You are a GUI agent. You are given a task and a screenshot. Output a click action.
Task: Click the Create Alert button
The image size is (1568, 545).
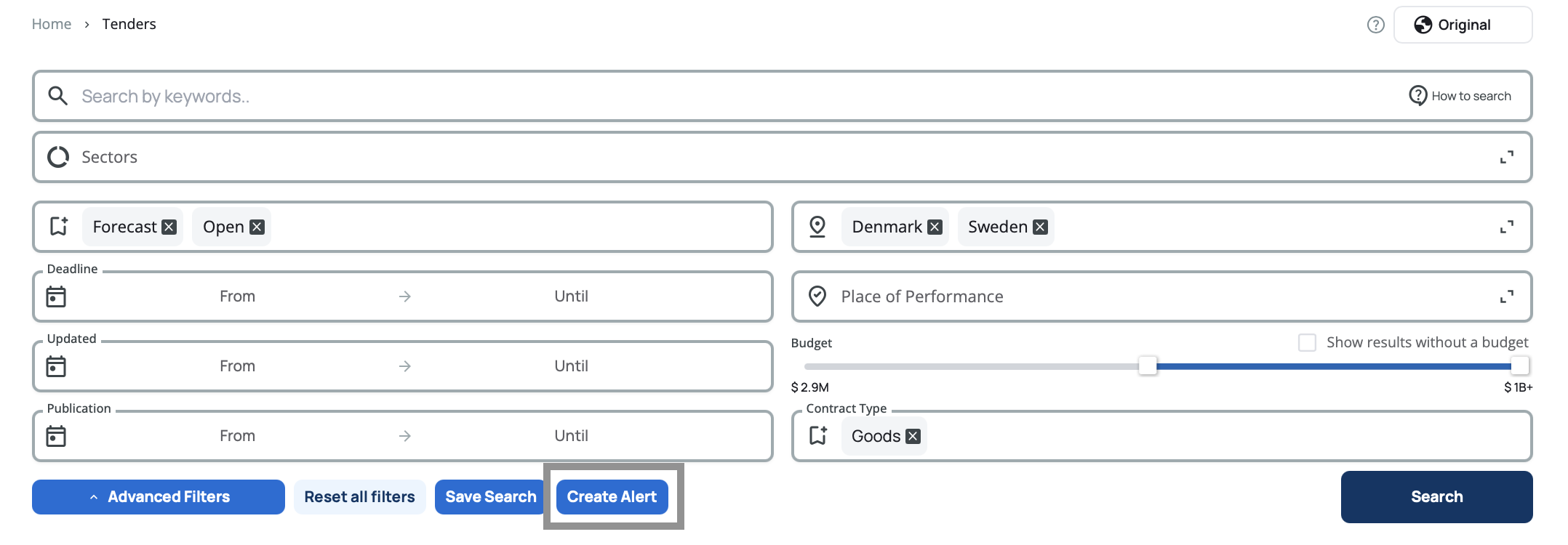tap(612, 497)
